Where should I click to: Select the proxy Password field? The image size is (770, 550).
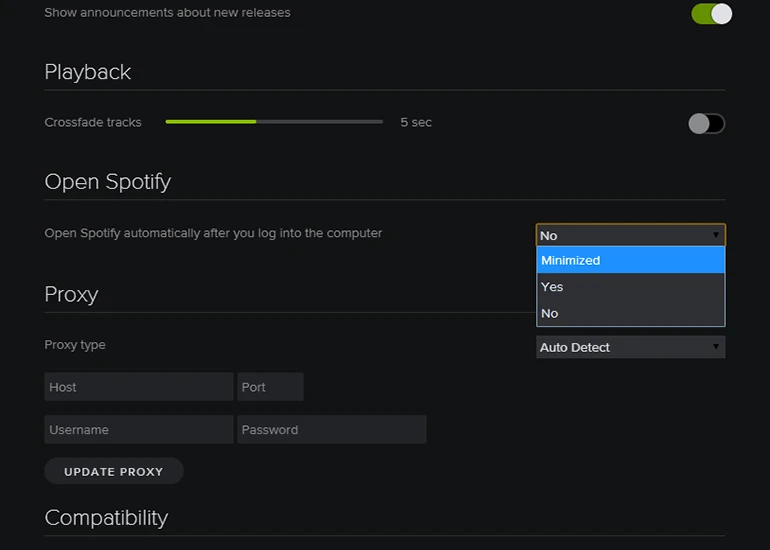(x=332, y=430)
